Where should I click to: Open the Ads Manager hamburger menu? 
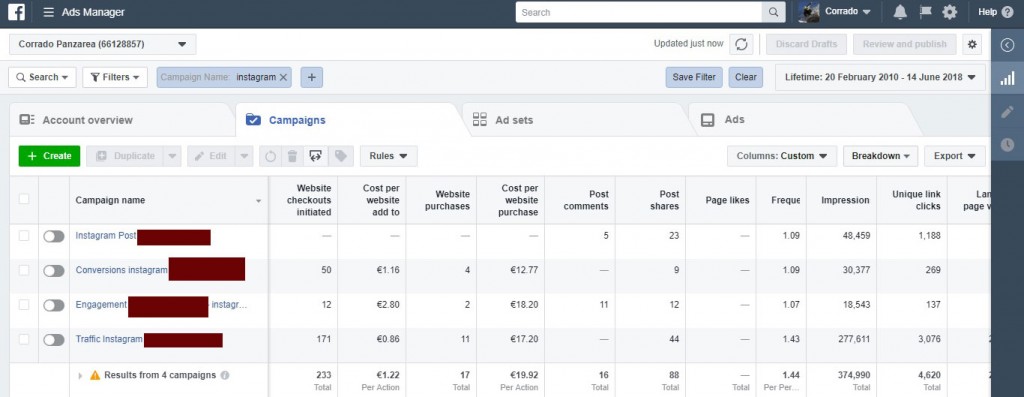click(48, 12)
